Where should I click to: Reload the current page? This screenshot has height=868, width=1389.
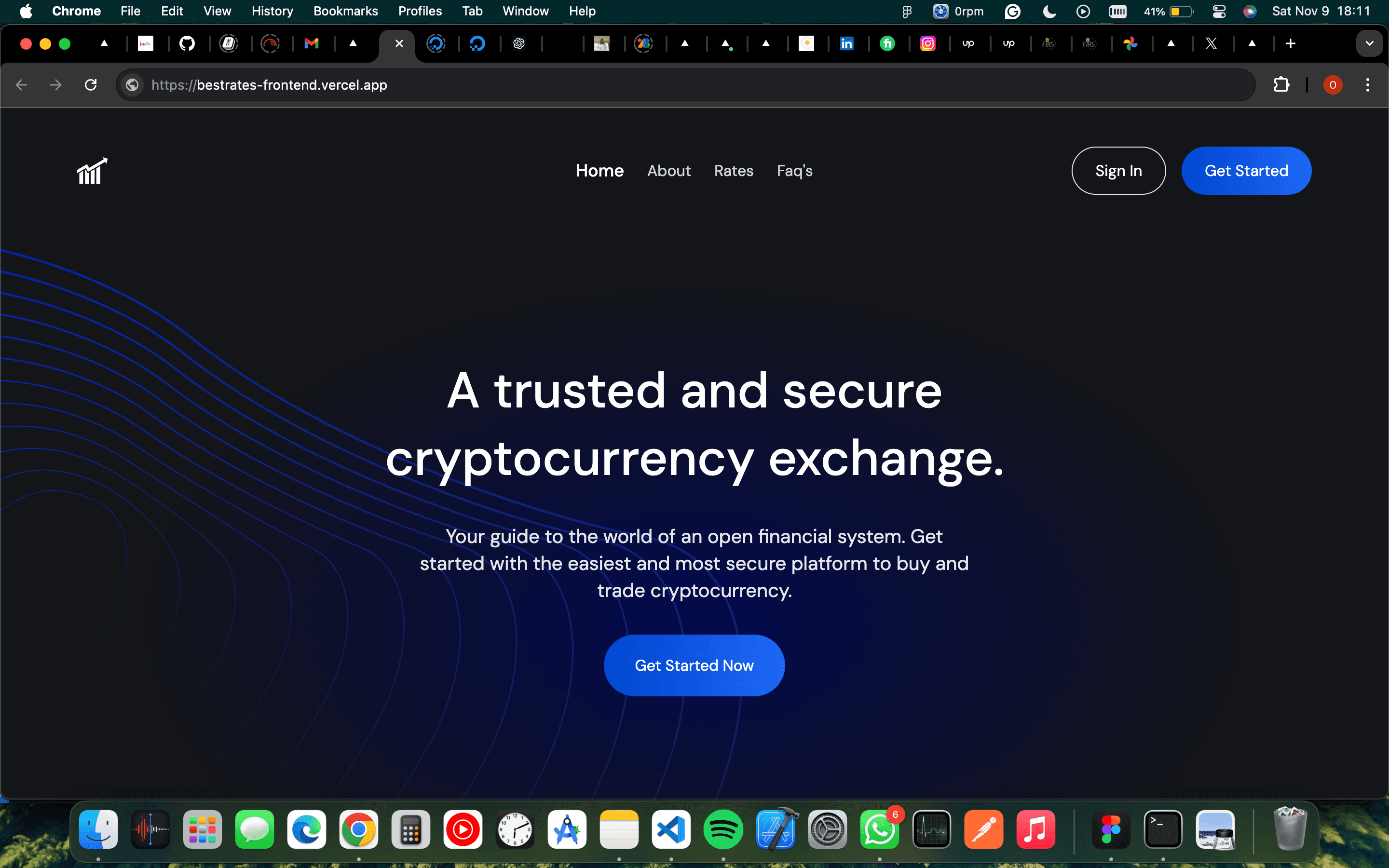(91, 85)
